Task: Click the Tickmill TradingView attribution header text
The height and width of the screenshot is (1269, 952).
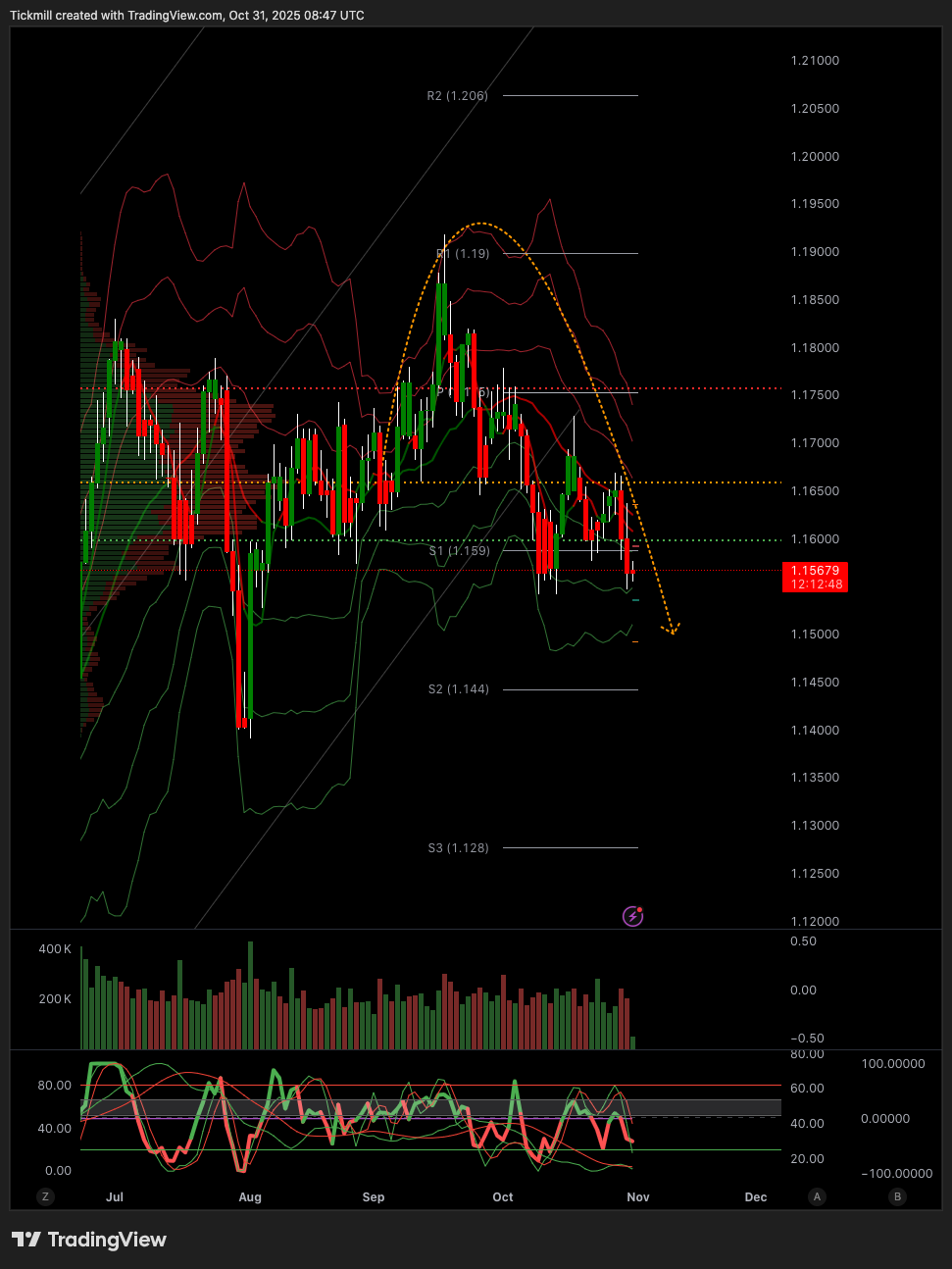Action: [186, 16]
